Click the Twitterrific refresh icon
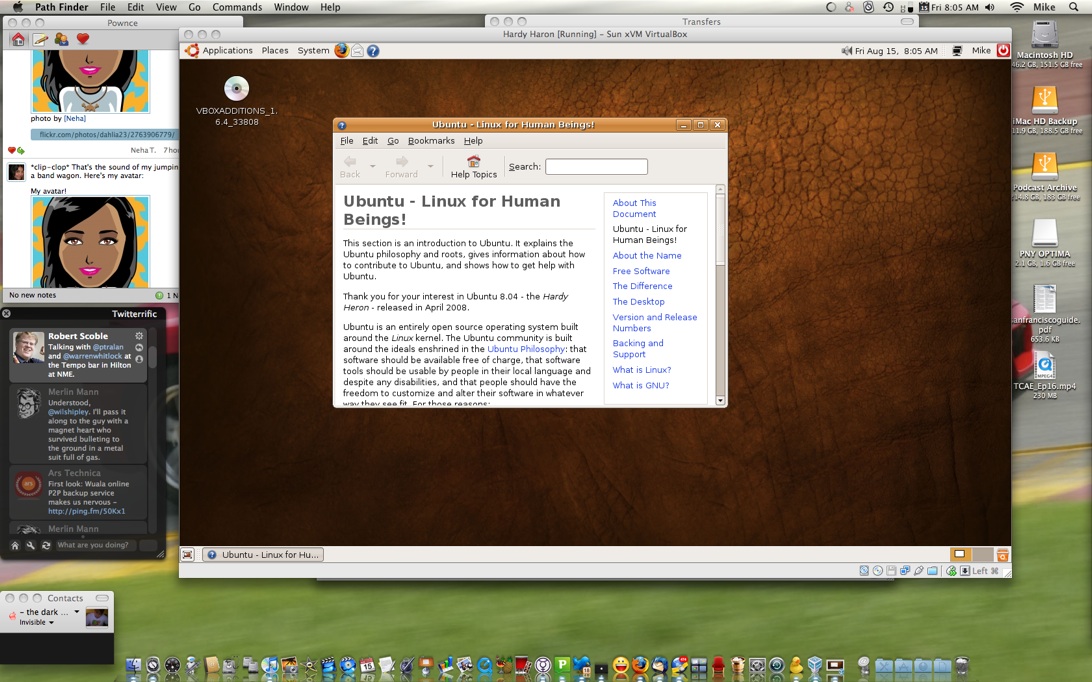The image size is (1092, 682). (46, 545)
